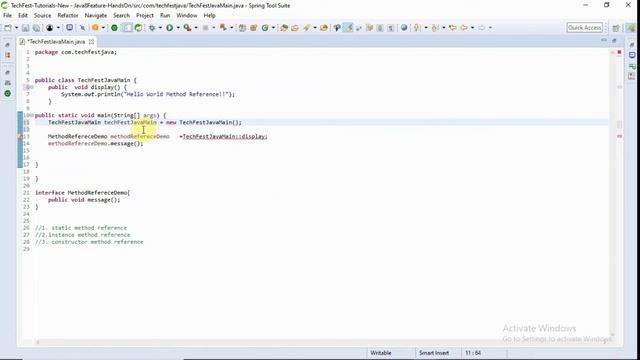Click the 'Writable' status bar entry
The height and width of the screenshot is (360, 640).
click(380, 353)
